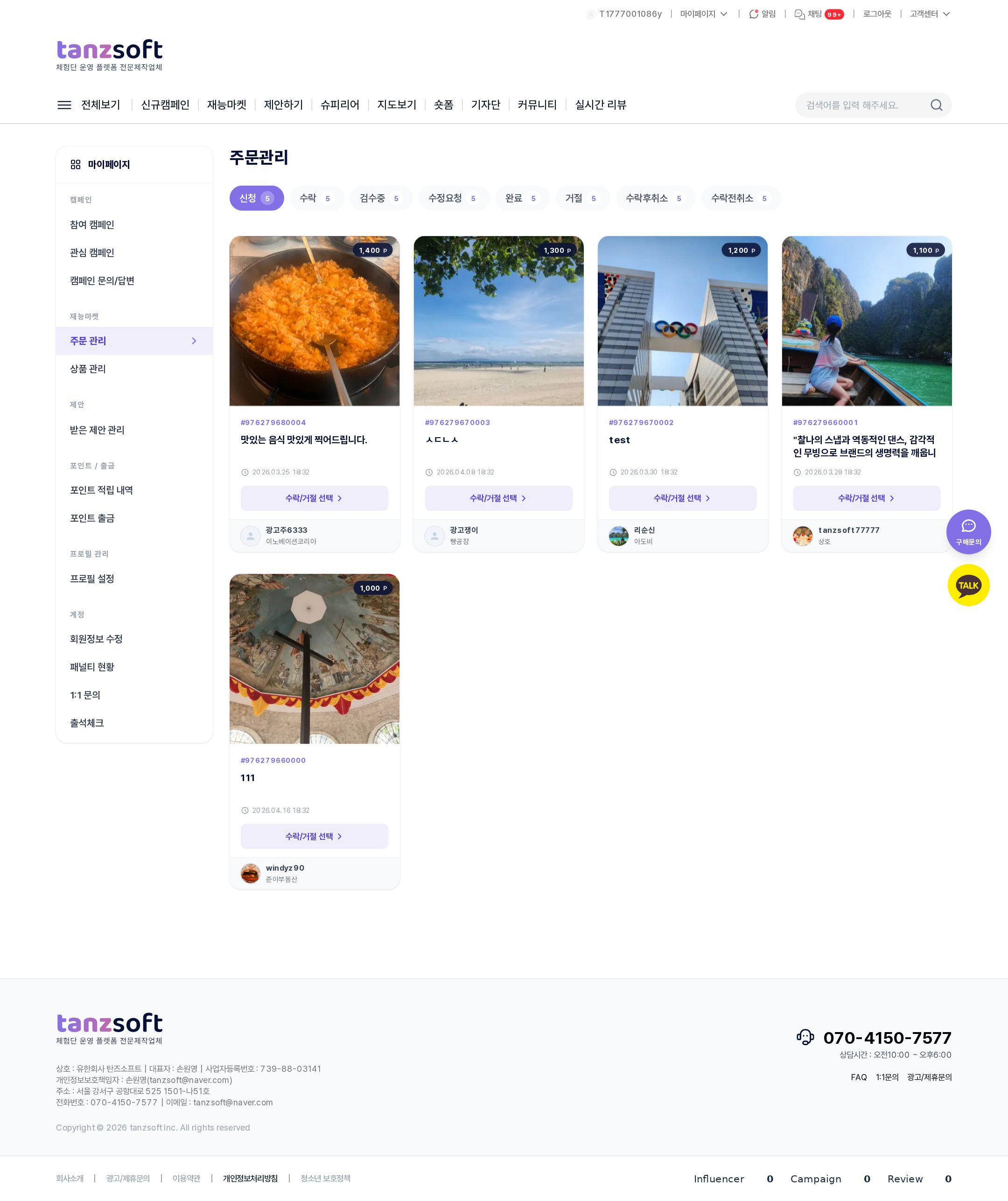
Task: Open 수락/거절 선택 for order #976279670003
Action: click(498, 498)
